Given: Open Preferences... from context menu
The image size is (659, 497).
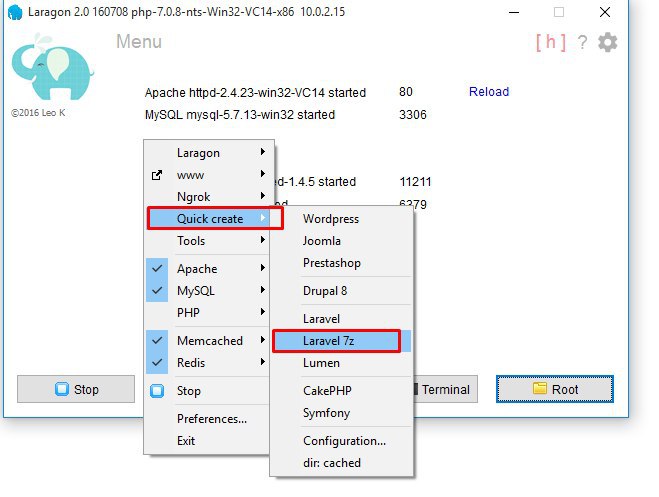Looking at the screenshot, I should (208, 419).
